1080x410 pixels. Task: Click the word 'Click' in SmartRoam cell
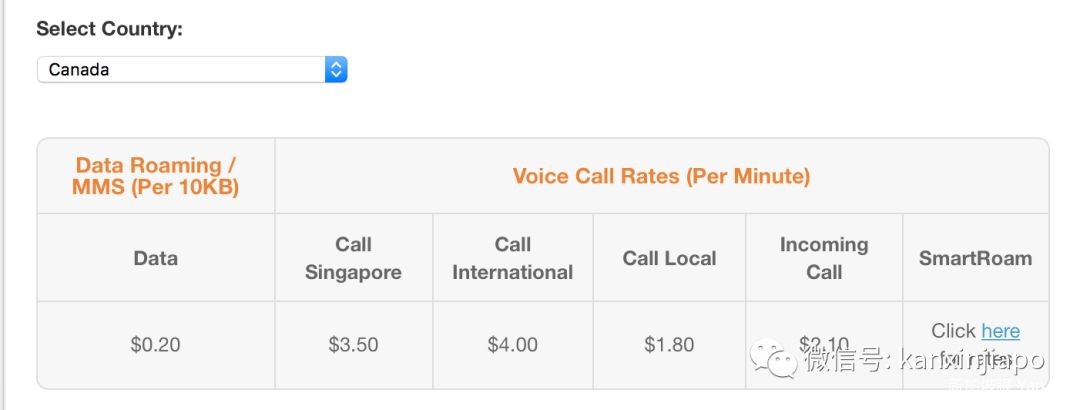pyautogui.click(x=953, y=331)
